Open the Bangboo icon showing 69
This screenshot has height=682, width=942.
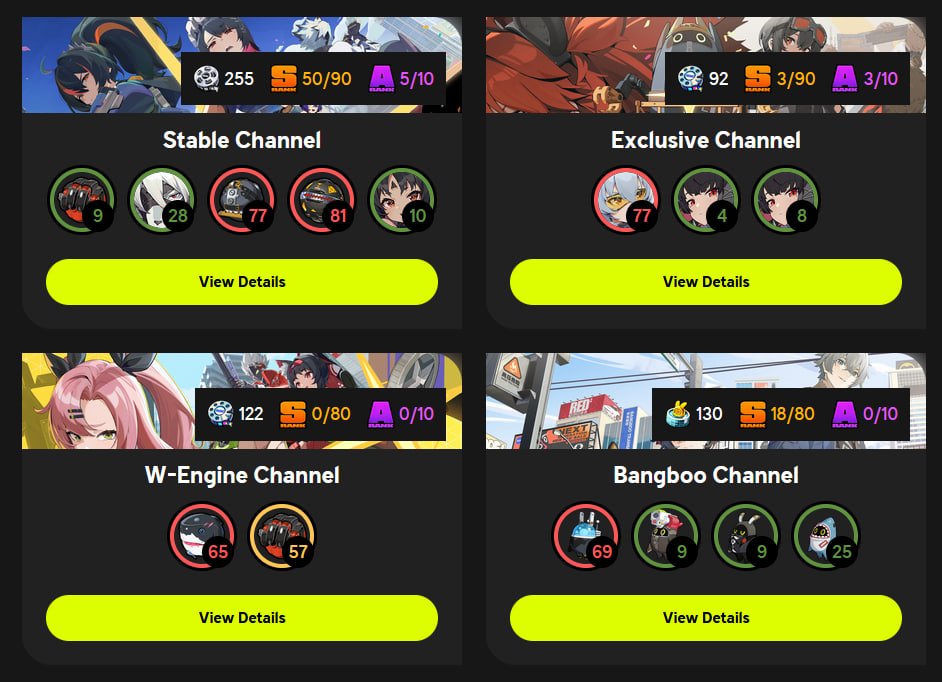[586, 535]
